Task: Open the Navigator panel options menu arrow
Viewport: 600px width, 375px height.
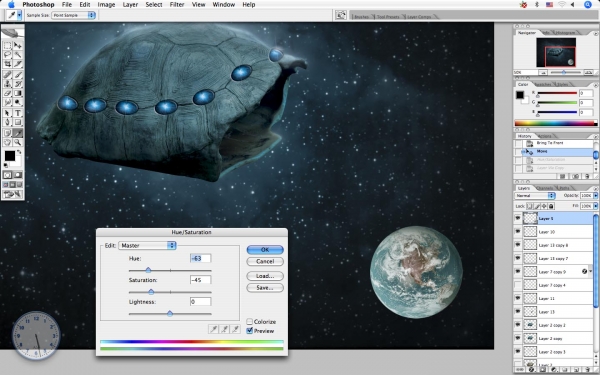Action: pyautogui.click(x=596, y=33)
